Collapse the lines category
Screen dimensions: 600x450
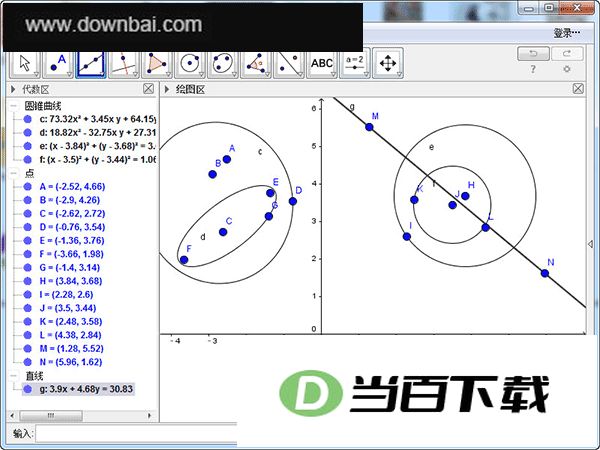coord(14,375)
